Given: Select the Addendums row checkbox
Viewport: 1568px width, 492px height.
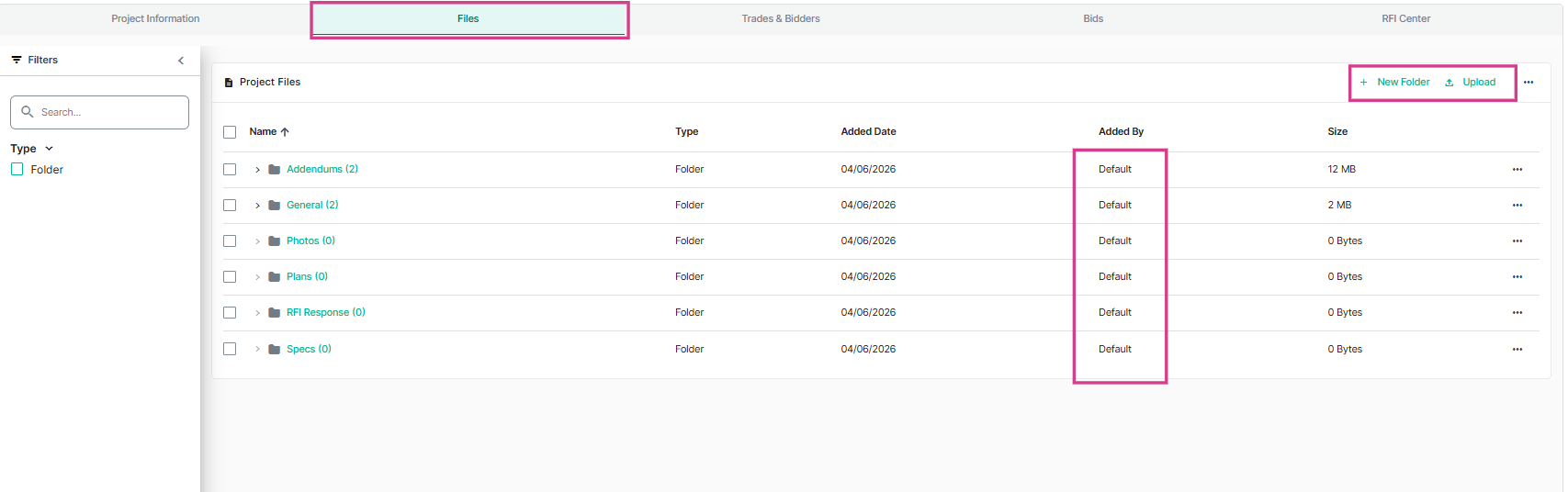Looking at the screenshot, I should (x=230, y=170).
